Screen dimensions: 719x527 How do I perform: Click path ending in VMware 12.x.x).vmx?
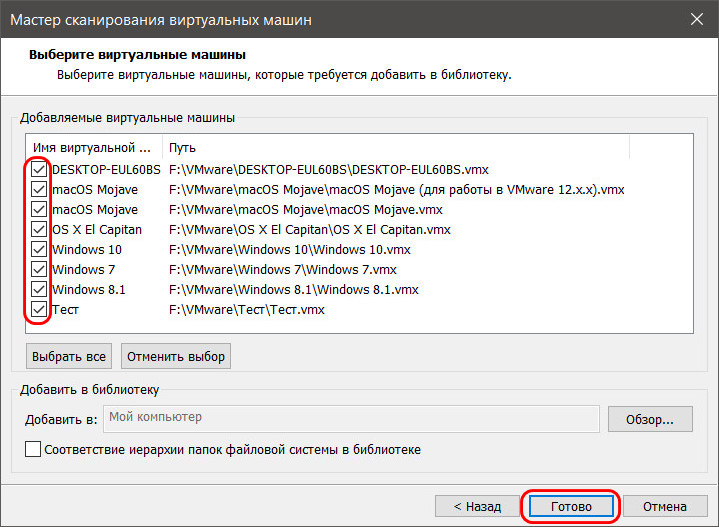[x=397, y=189]
